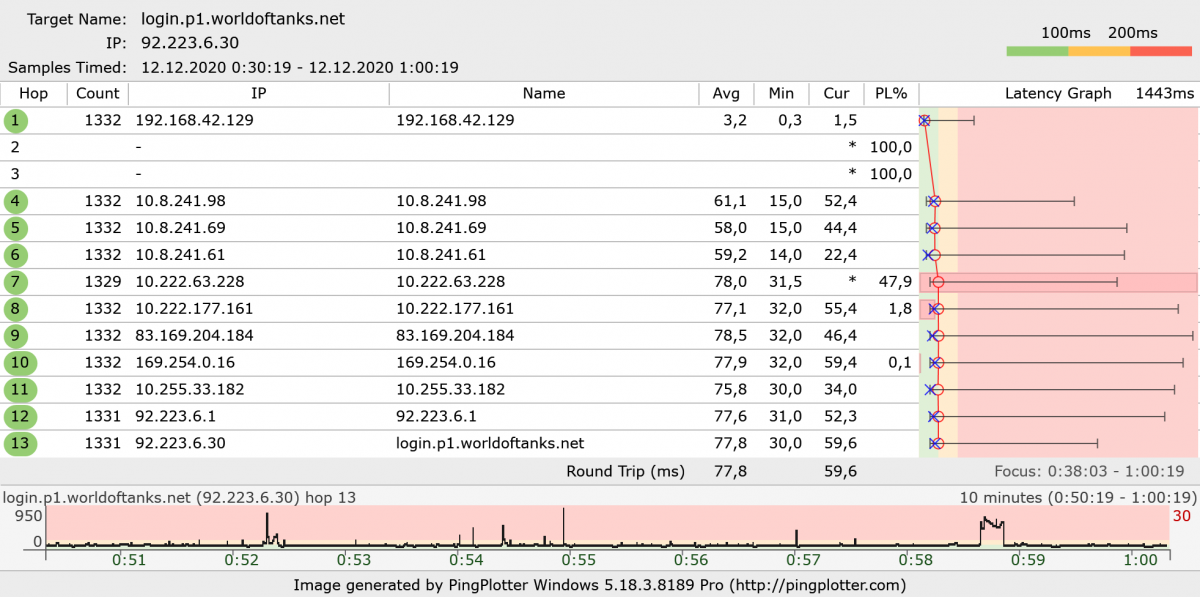Click the Target Name value field

pyautogui.click(x=244, y=20)
